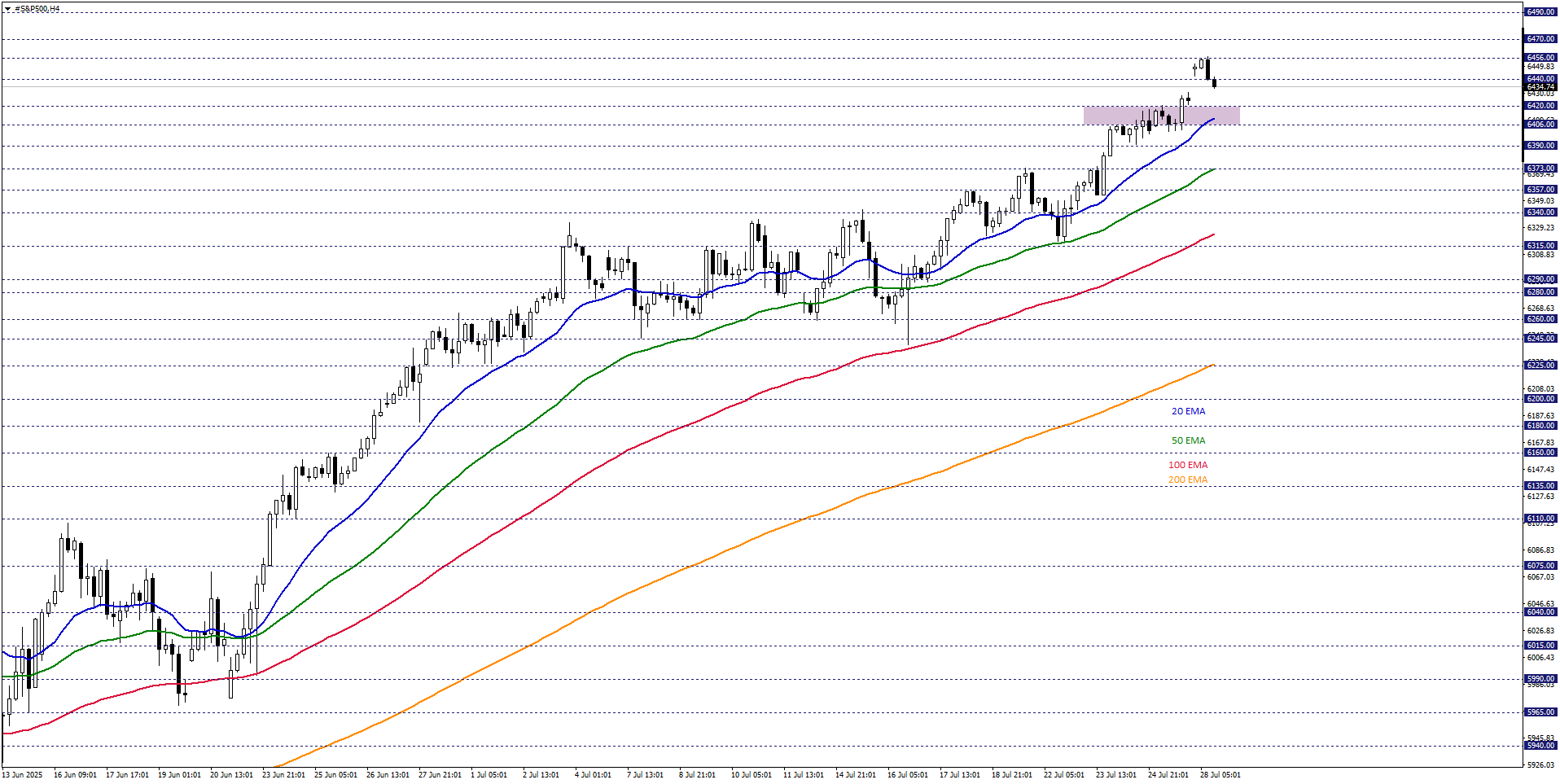This screenshot has width=1560, height=784.
Task: Select the 6180.00 price level label
Action: click(x=1540, y=426)
